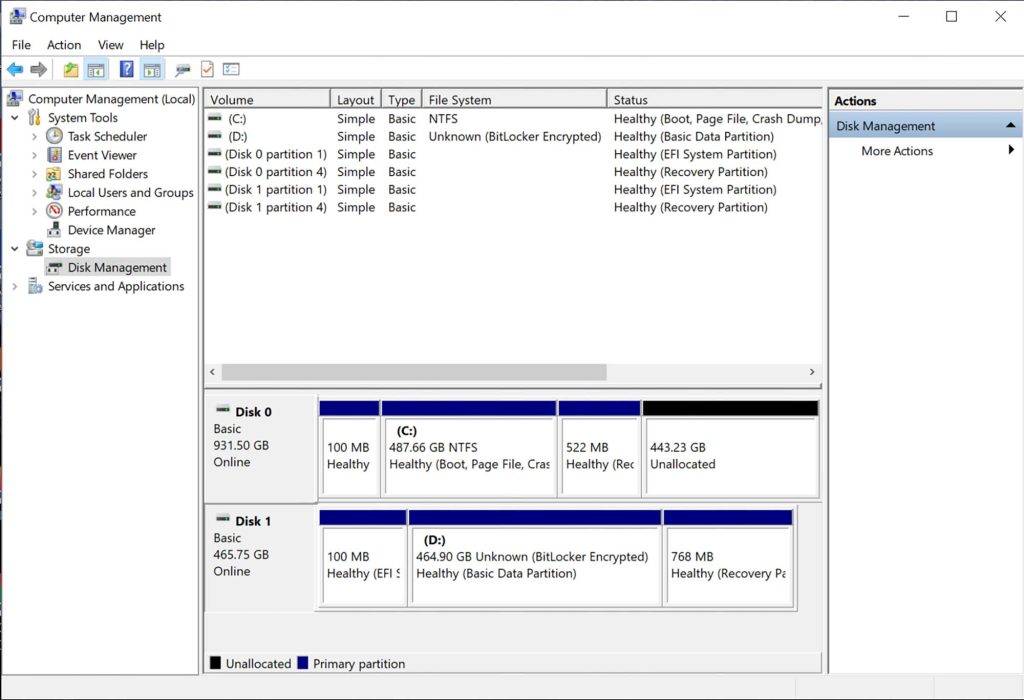This screenshot has width=1024, height=700.
Task: Sort by the Volume column header
Action: pyautogui.click(x=268, y=99)
